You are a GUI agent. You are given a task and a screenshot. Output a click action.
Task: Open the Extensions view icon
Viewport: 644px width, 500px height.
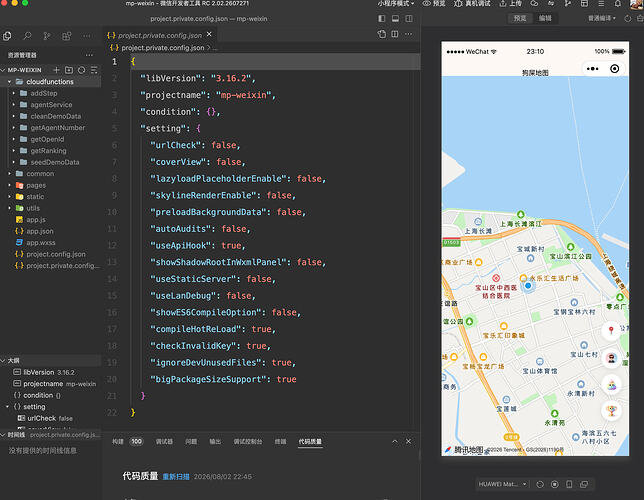pyautogui.click(x=67, y=36)
